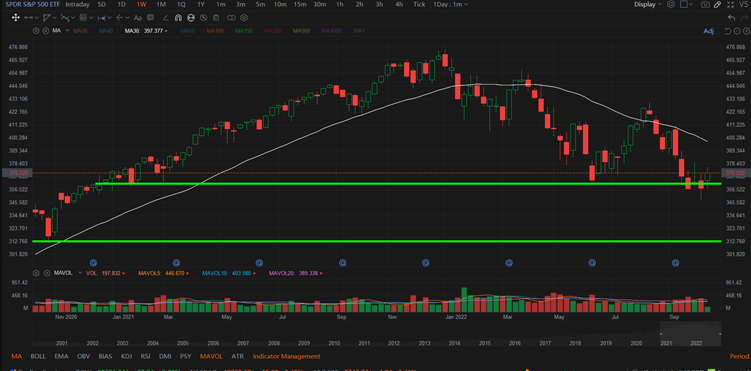751x371 pixels.
Task: Zoom out the chart with minus icon
Action: coord(737,31)
